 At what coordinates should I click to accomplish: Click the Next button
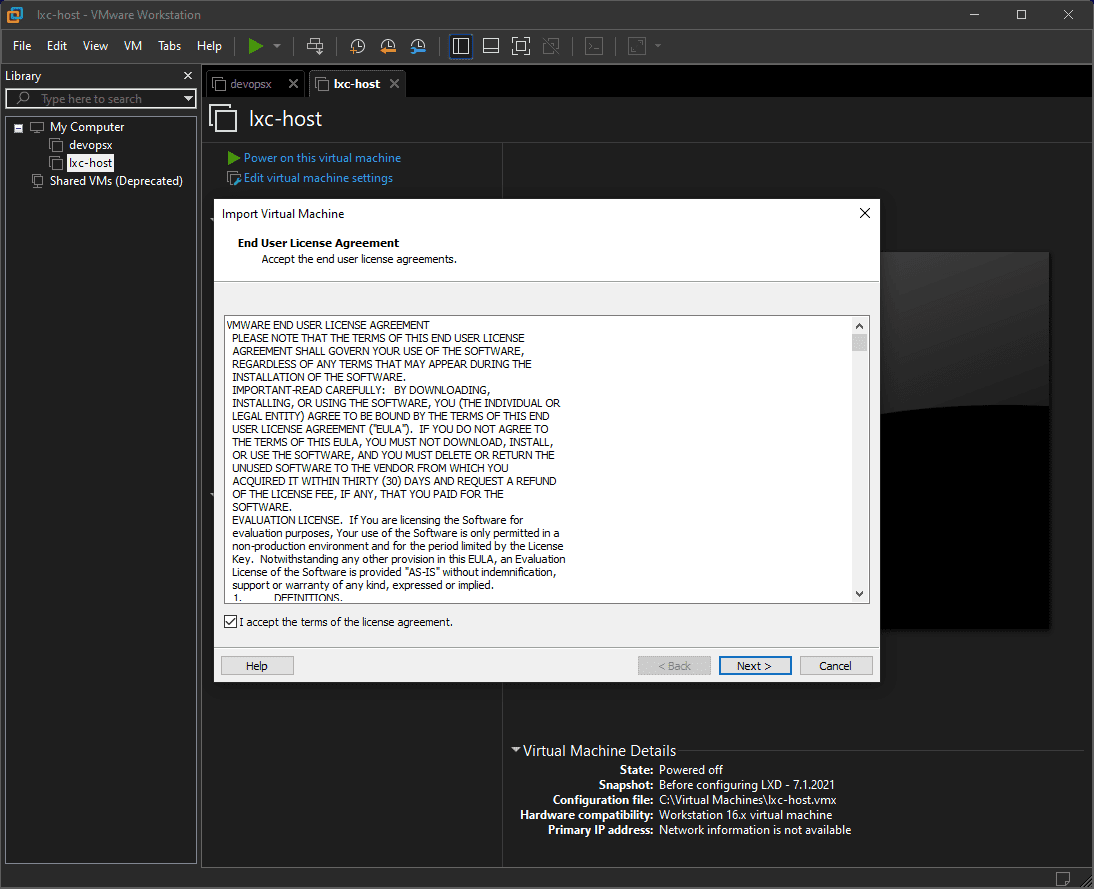tap(755, 666)
